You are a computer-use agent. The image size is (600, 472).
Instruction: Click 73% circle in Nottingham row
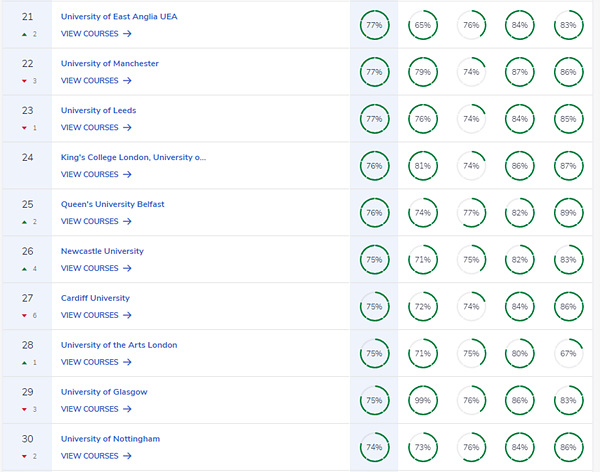(x=423, y=447)
